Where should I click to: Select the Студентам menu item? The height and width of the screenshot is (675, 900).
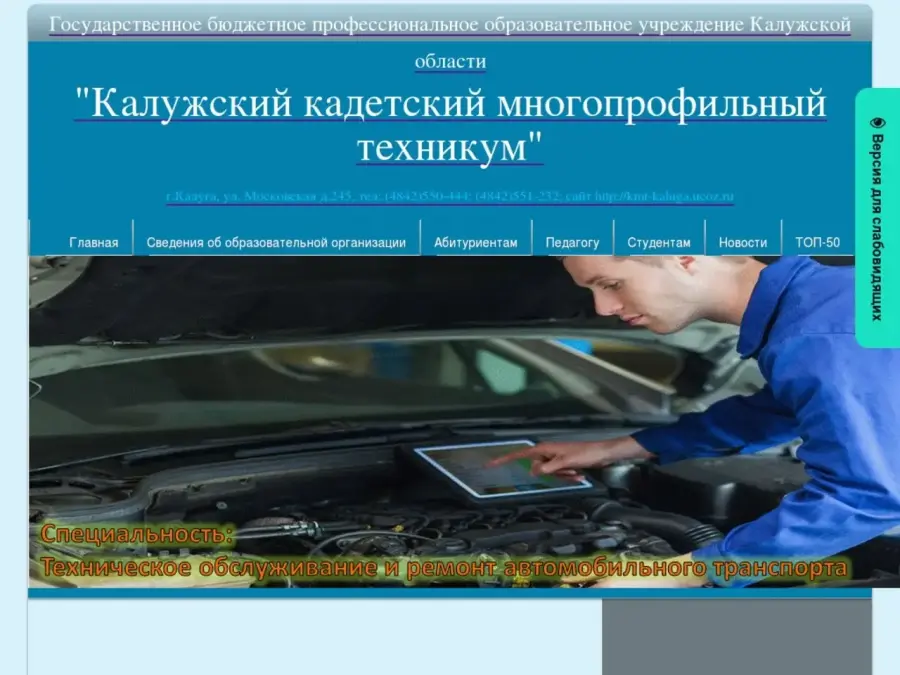coord(658,242)
